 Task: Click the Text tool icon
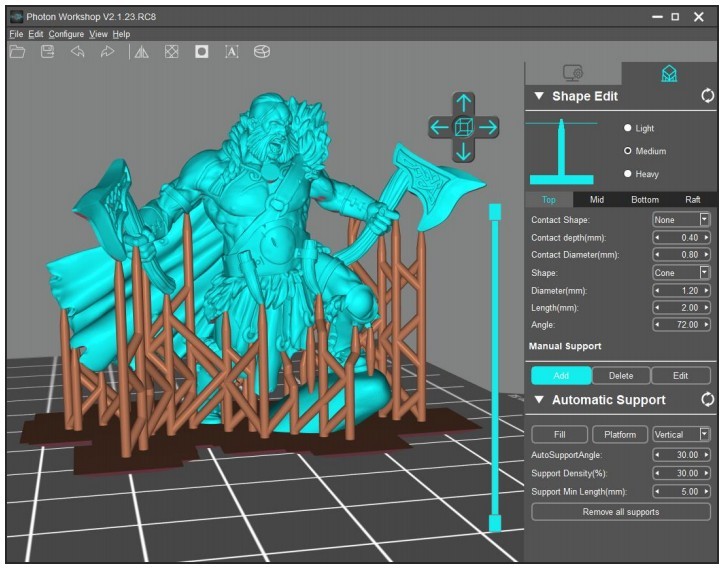click(x=231, y=52)
